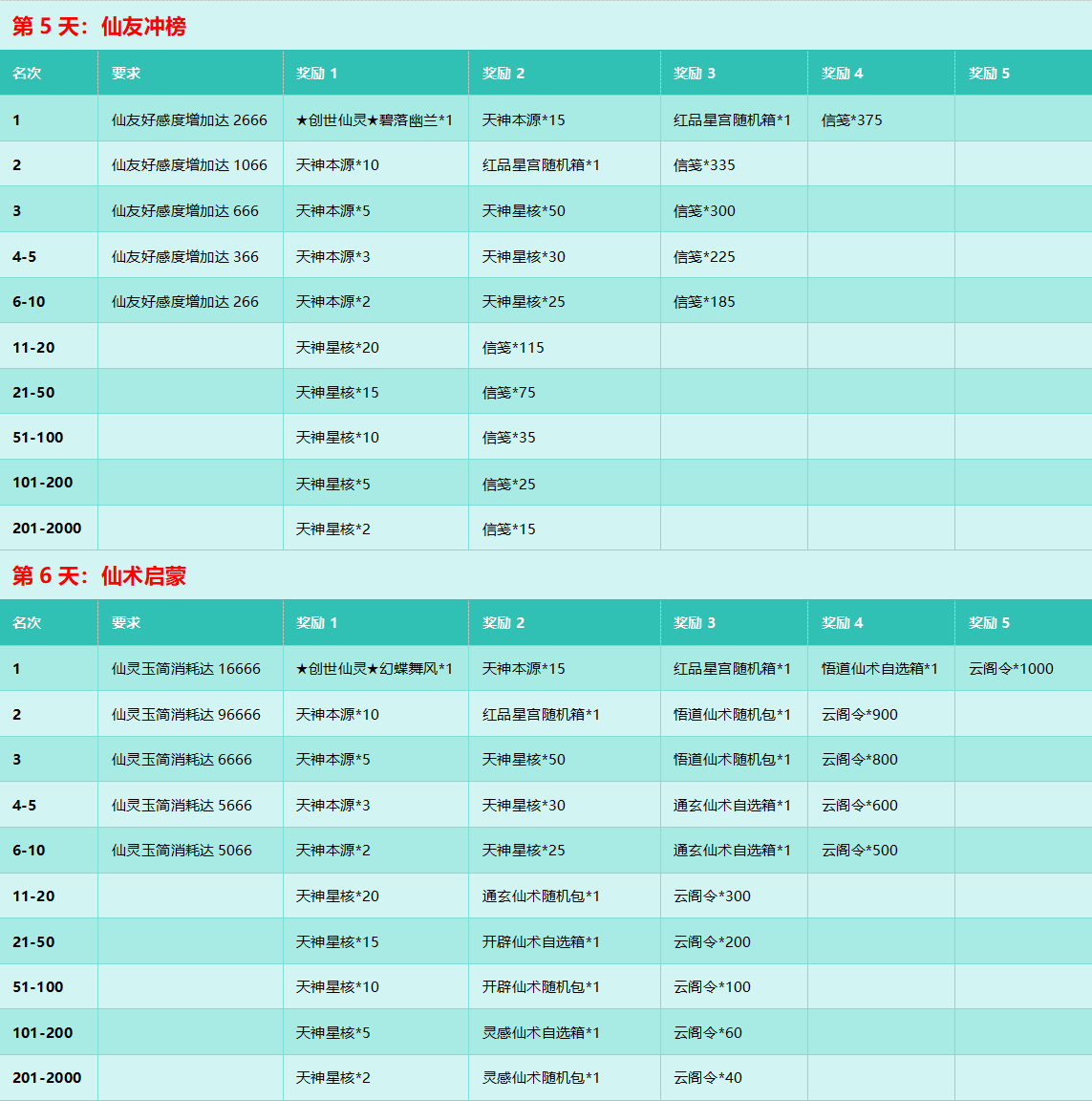Select cell 仙友好感度增加达 1066
This screenshot has width=1092, height=1101.
(x=189, y=165)
